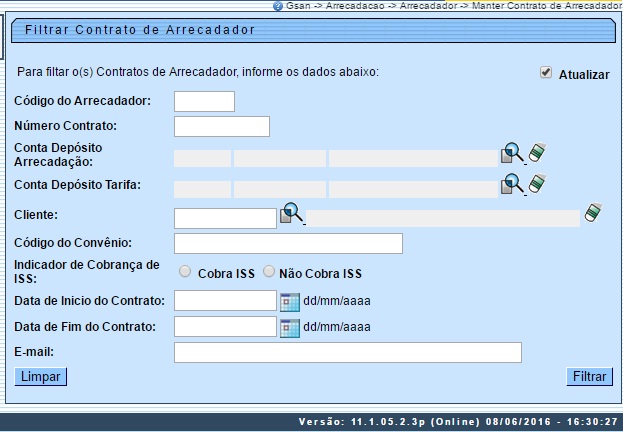
Task: Click the first grey Conta Depósito Arrecadação box
Action: (x=202, y=159)
